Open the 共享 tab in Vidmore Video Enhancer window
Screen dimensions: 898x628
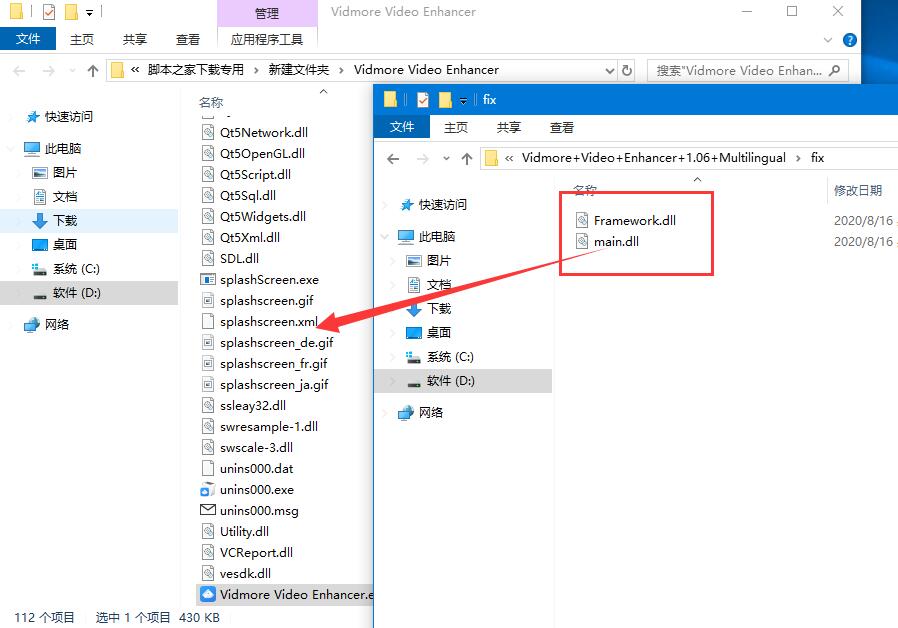pyautogui.click(x=135, y=40)
